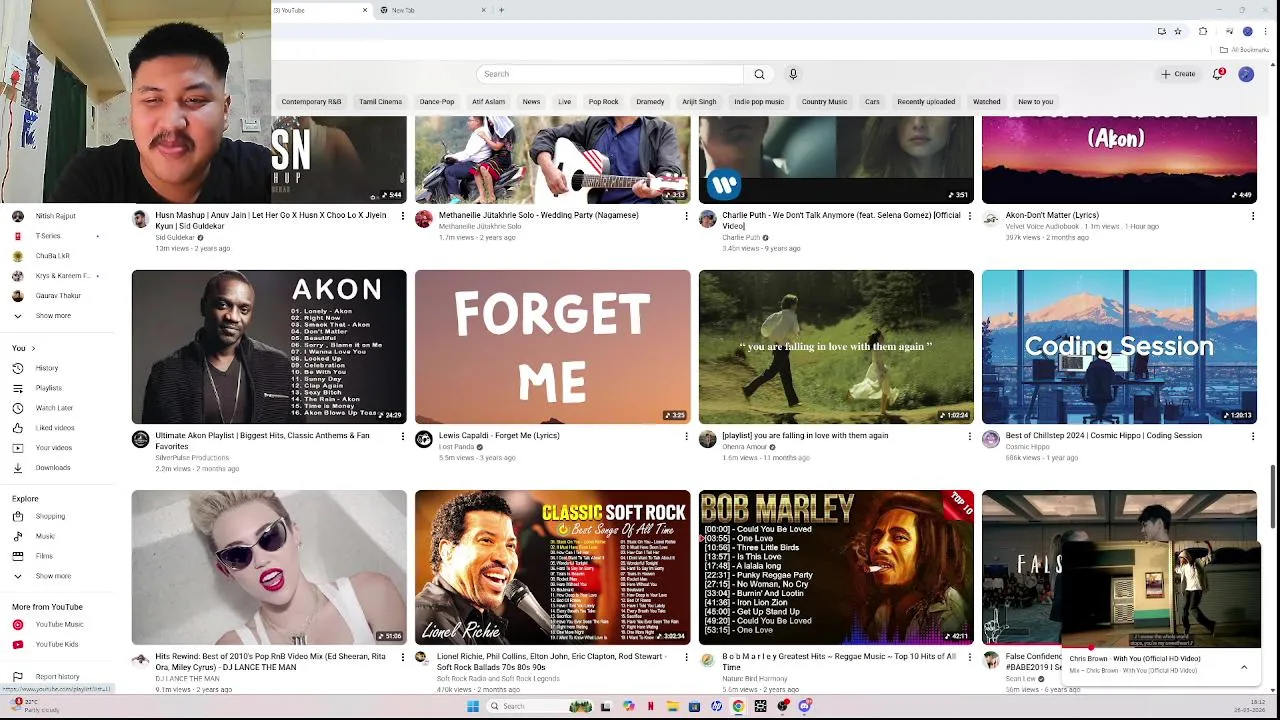This screenshot has width=1280, height=720.
Task: Select the Contemporary R&B filter chip
Action: (x=311, y=102)
